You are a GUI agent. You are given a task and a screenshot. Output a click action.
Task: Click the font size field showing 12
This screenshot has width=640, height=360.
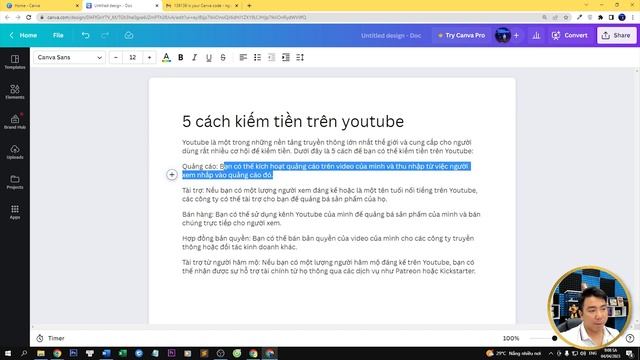tap(133, 58)
